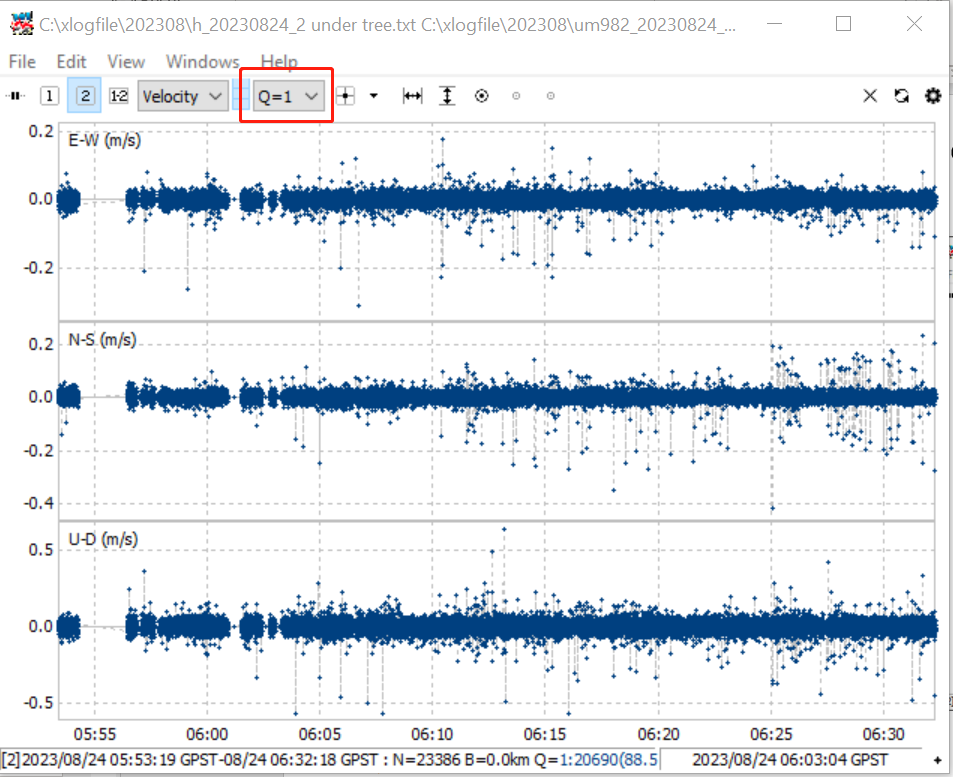Click the time-sync connect icon
953x777 pixels.
point(15,96)
